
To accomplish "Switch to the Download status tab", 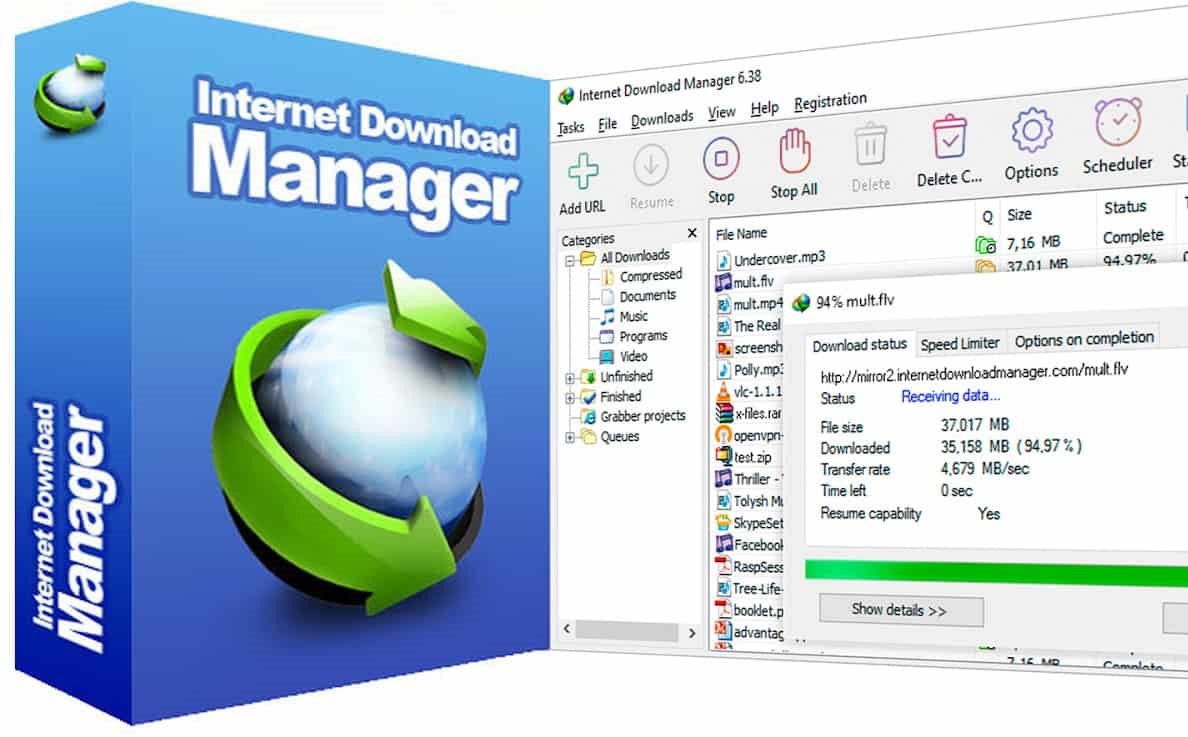I will coord(859,345).
